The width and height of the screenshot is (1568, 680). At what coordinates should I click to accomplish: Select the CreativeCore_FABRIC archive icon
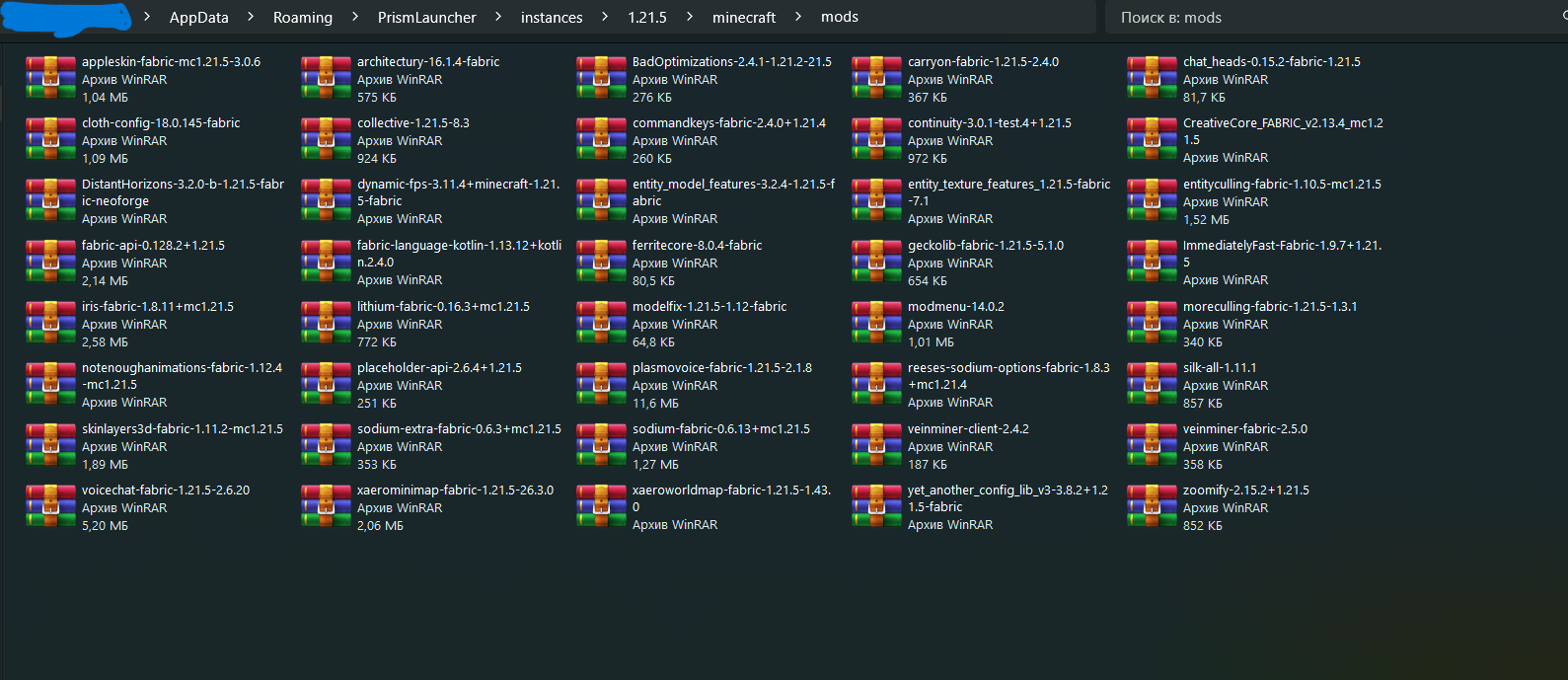point(1152,139)
